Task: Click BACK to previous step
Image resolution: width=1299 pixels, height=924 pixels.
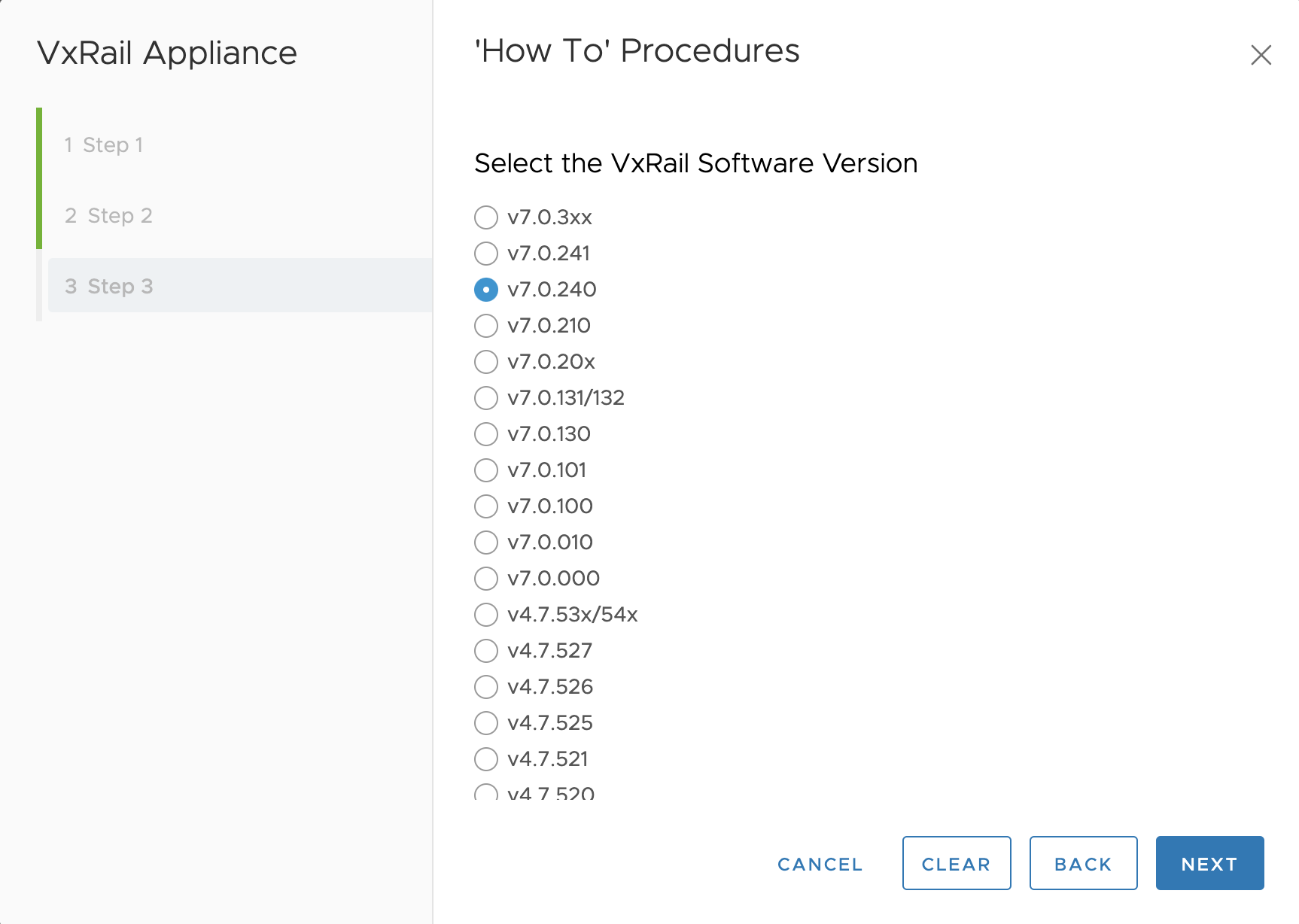Action: tap(1083, 864)
